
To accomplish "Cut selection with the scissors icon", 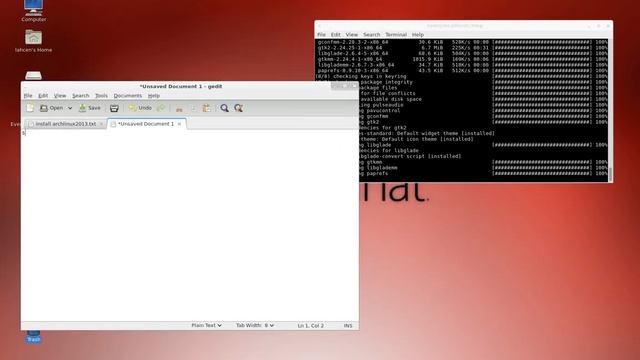I will [179, 108].
